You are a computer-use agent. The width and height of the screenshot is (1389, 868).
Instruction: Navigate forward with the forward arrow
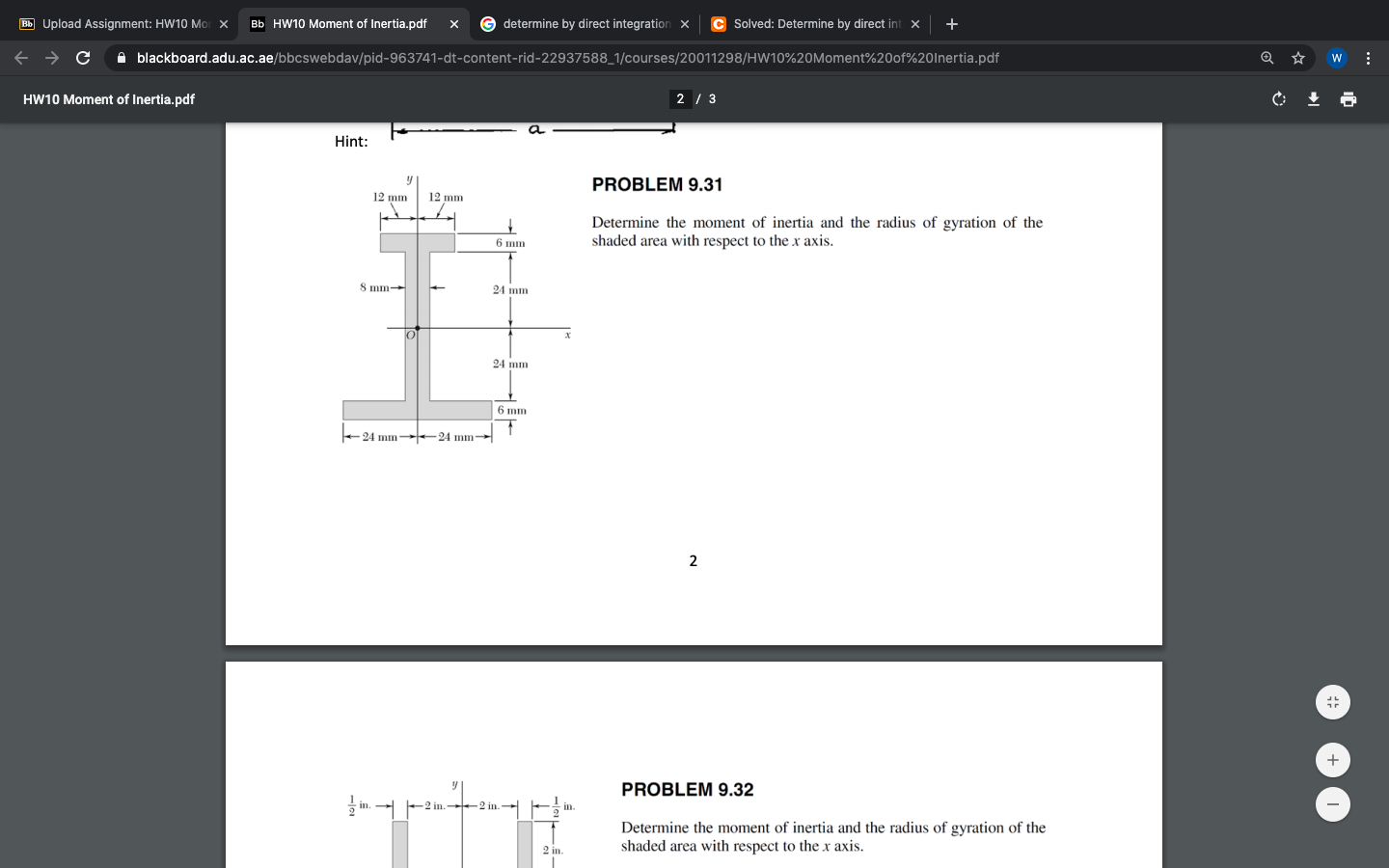tap(51, 58)
